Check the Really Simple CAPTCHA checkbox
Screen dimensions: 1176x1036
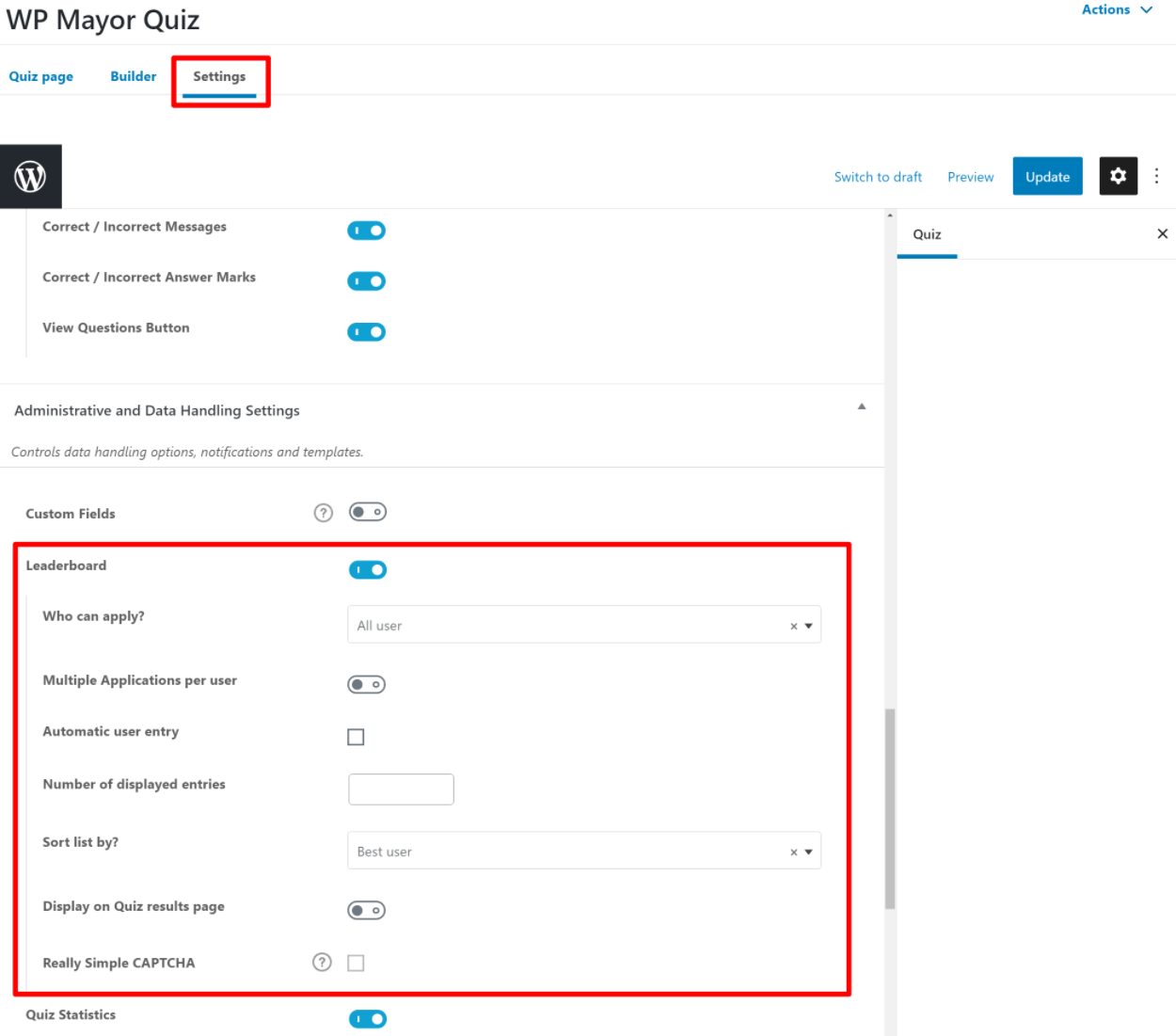point(356,963)
